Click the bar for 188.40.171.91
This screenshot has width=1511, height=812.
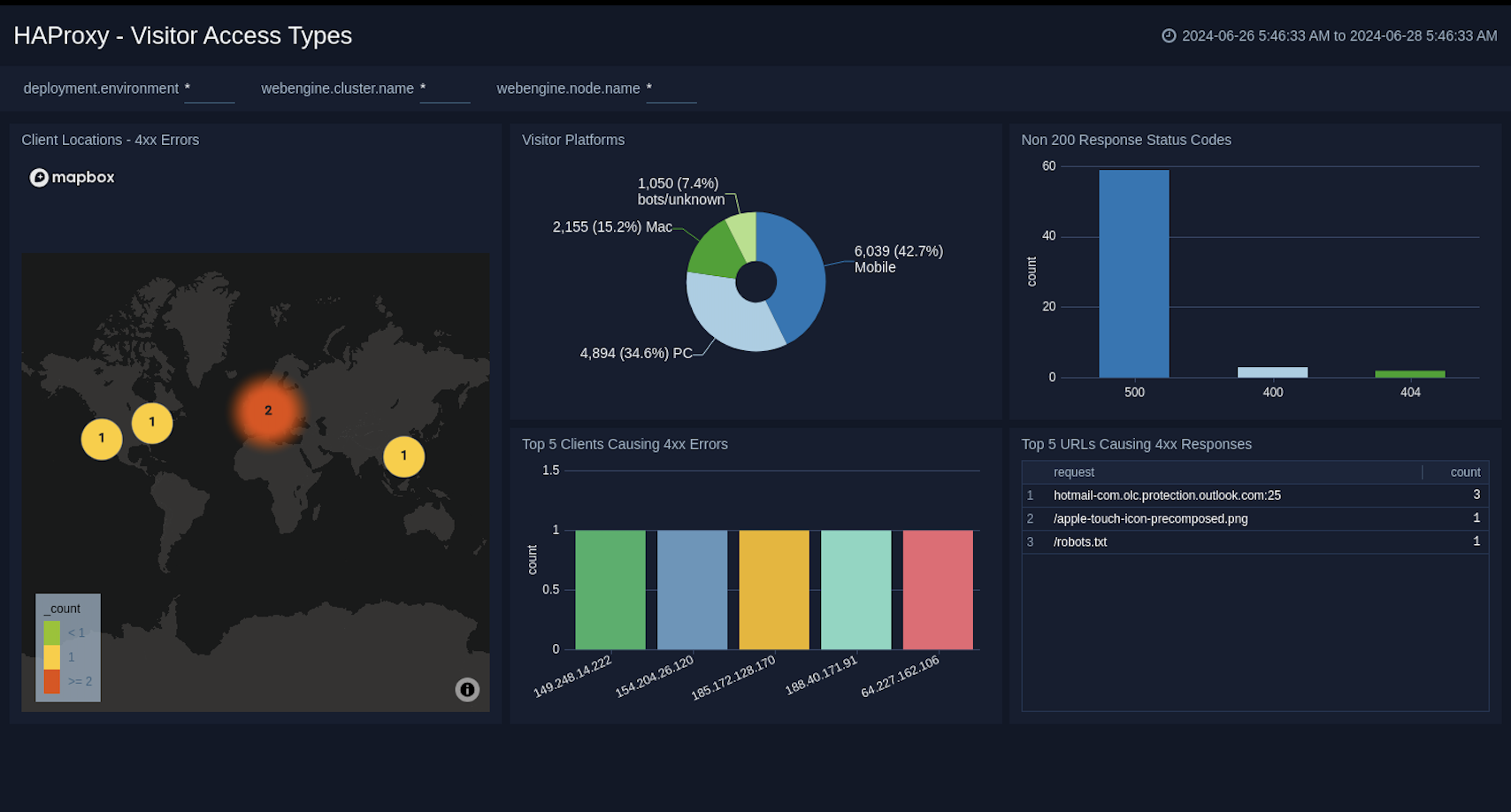(x=856, y=590)
